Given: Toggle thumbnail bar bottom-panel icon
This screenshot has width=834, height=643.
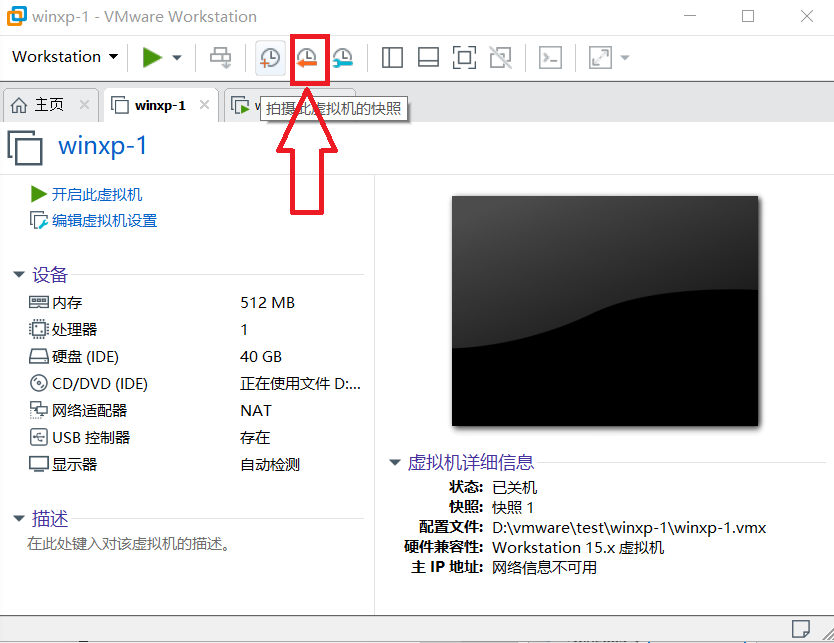Looking at the screenshot, I should pyautogui.click(x=428, y=57).
